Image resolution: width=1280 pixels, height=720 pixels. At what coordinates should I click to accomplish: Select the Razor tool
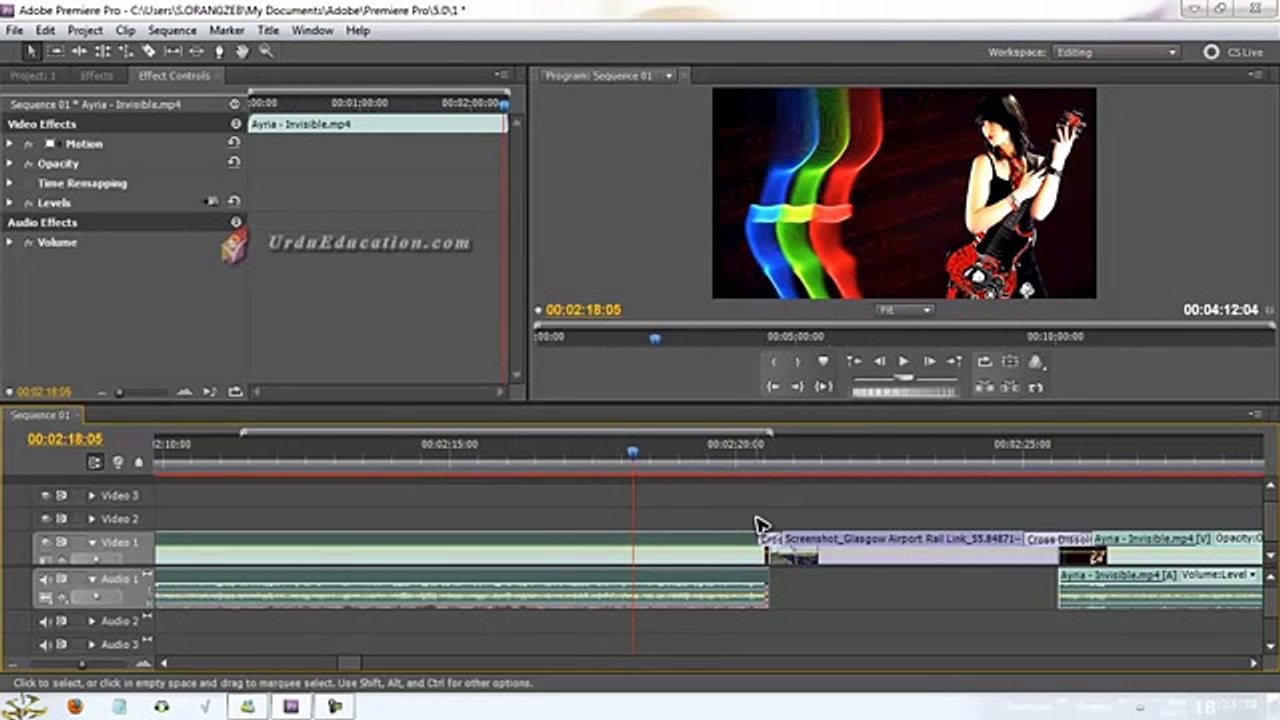coord(149,51)
